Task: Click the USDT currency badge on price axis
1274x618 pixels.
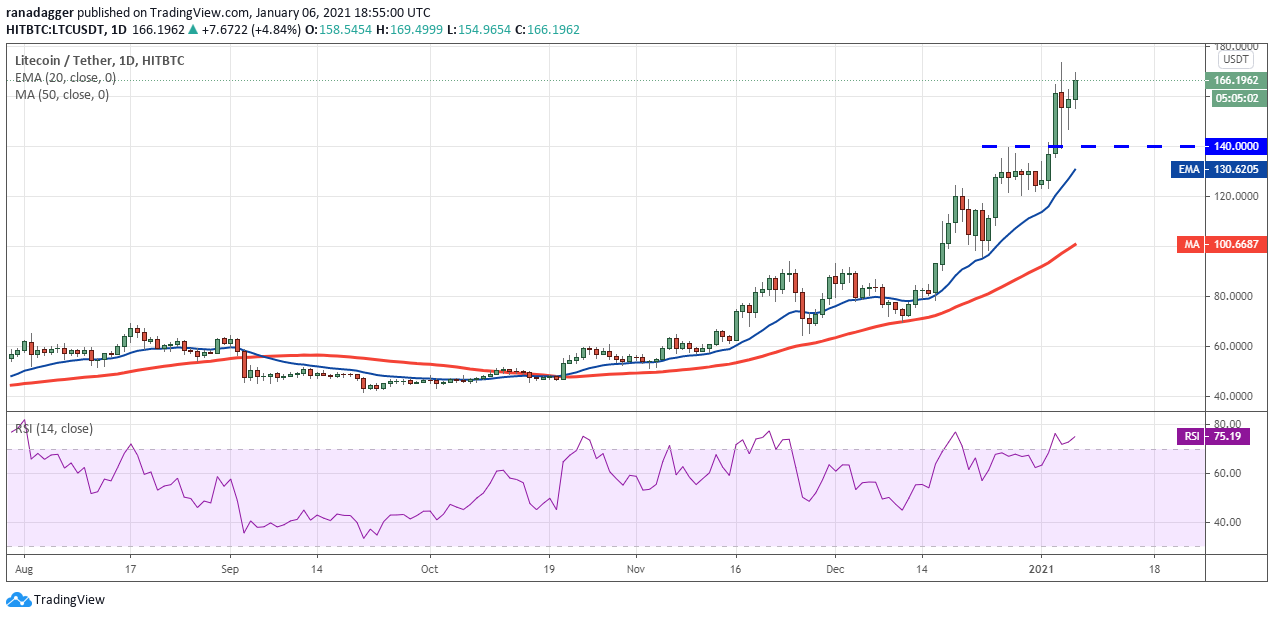Action: pyautogui.click(x=1236, y=60)
